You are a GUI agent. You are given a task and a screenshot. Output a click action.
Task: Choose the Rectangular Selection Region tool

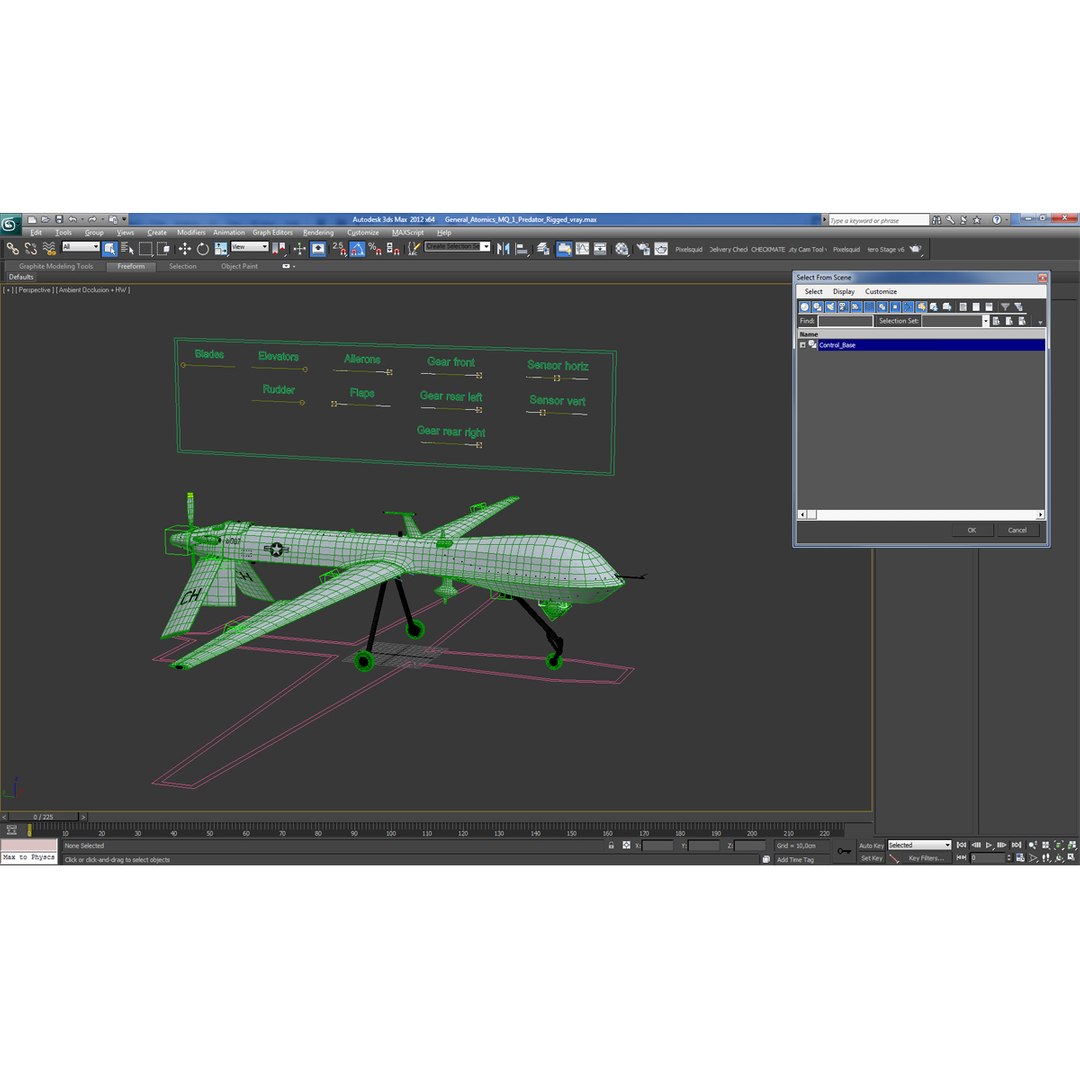(145, 249)
